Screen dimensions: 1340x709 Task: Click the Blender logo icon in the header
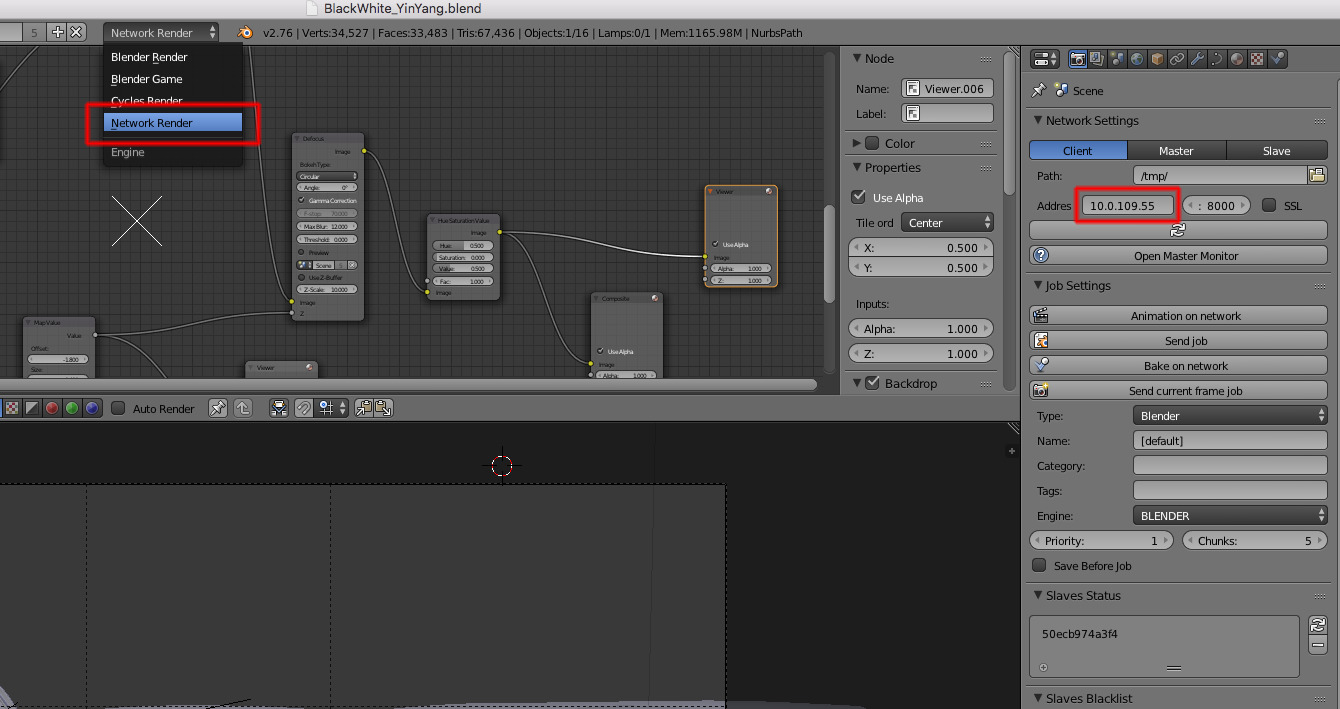[244, 33]
